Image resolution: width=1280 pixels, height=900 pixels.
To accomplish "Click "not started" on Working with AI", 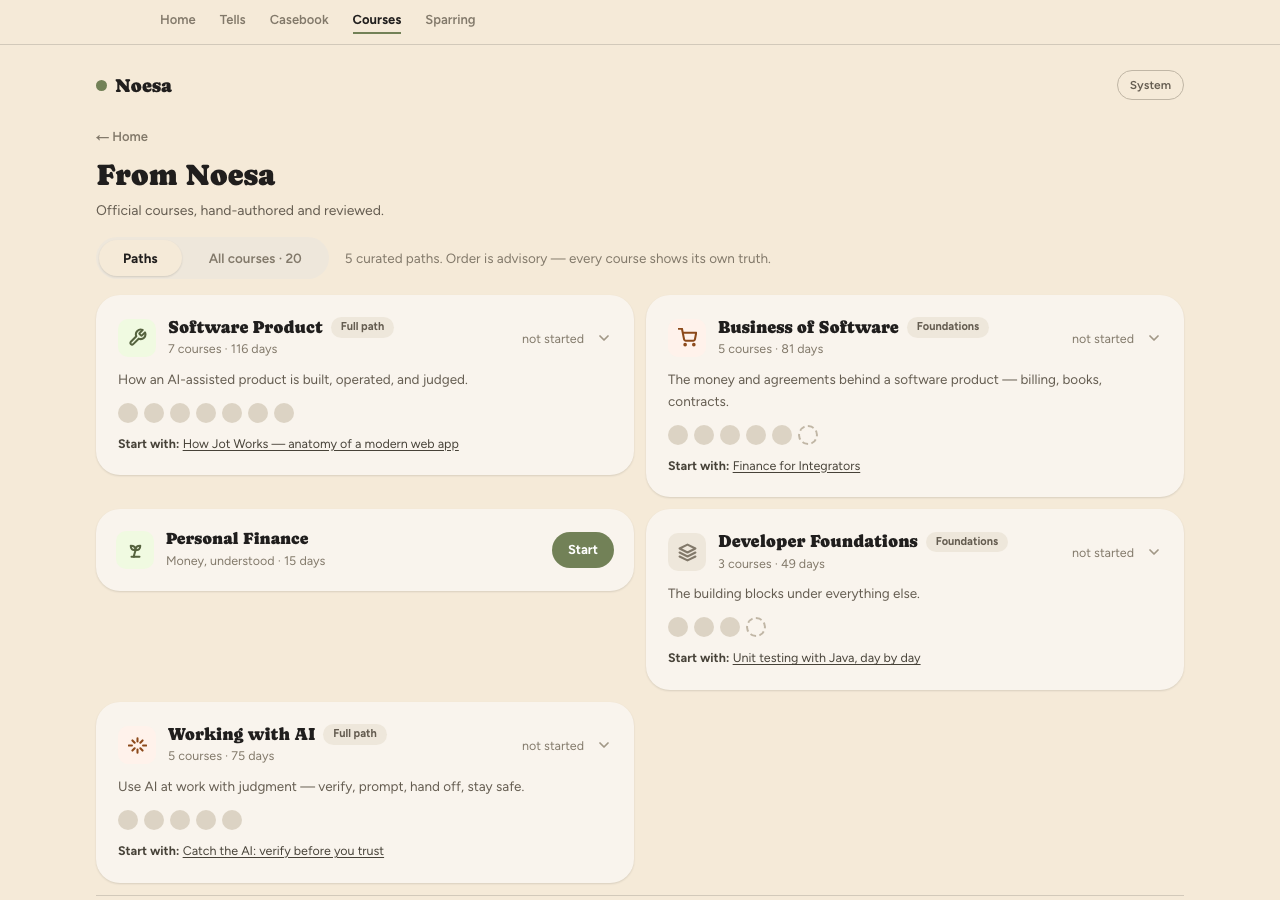I will 553,746.
